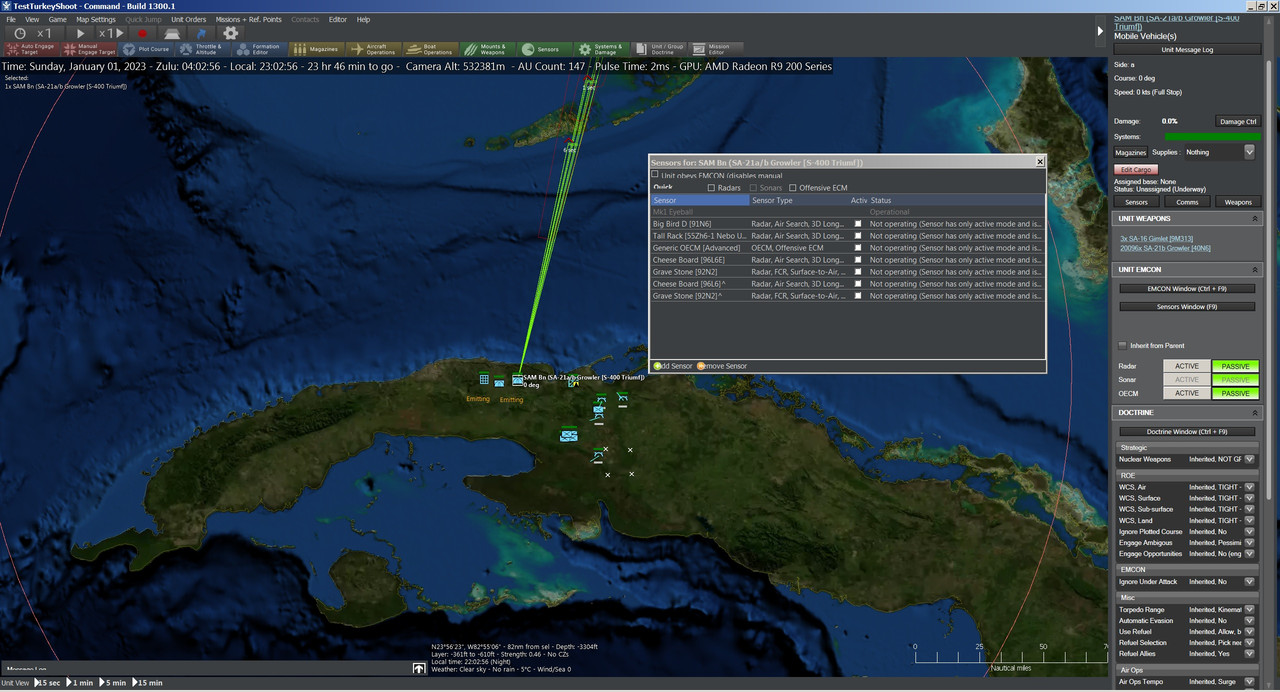Activate Generic OECM sensor checkbox

[858, 248]
